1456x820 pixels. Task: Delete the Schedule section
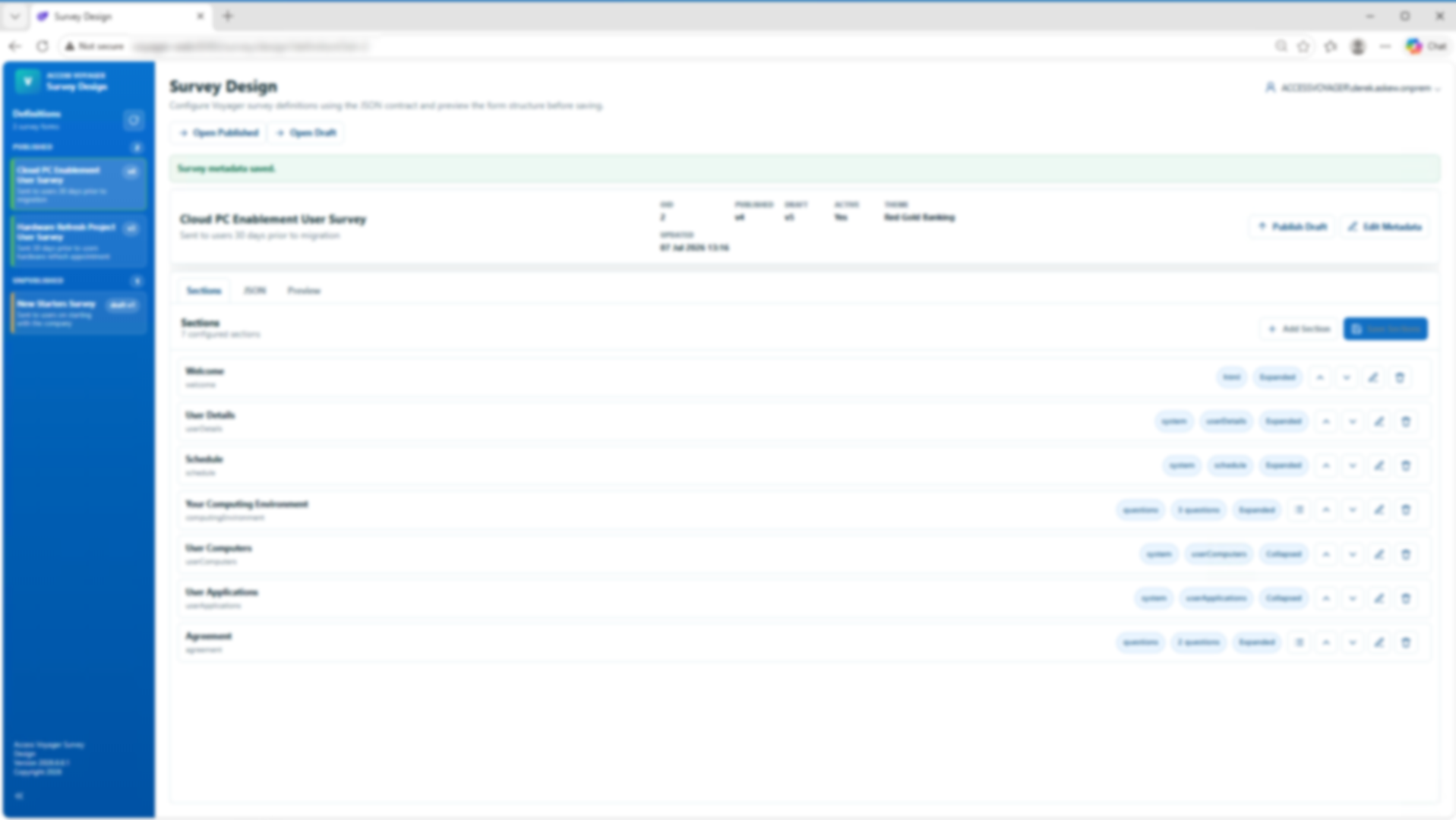tap(1406, 465)
